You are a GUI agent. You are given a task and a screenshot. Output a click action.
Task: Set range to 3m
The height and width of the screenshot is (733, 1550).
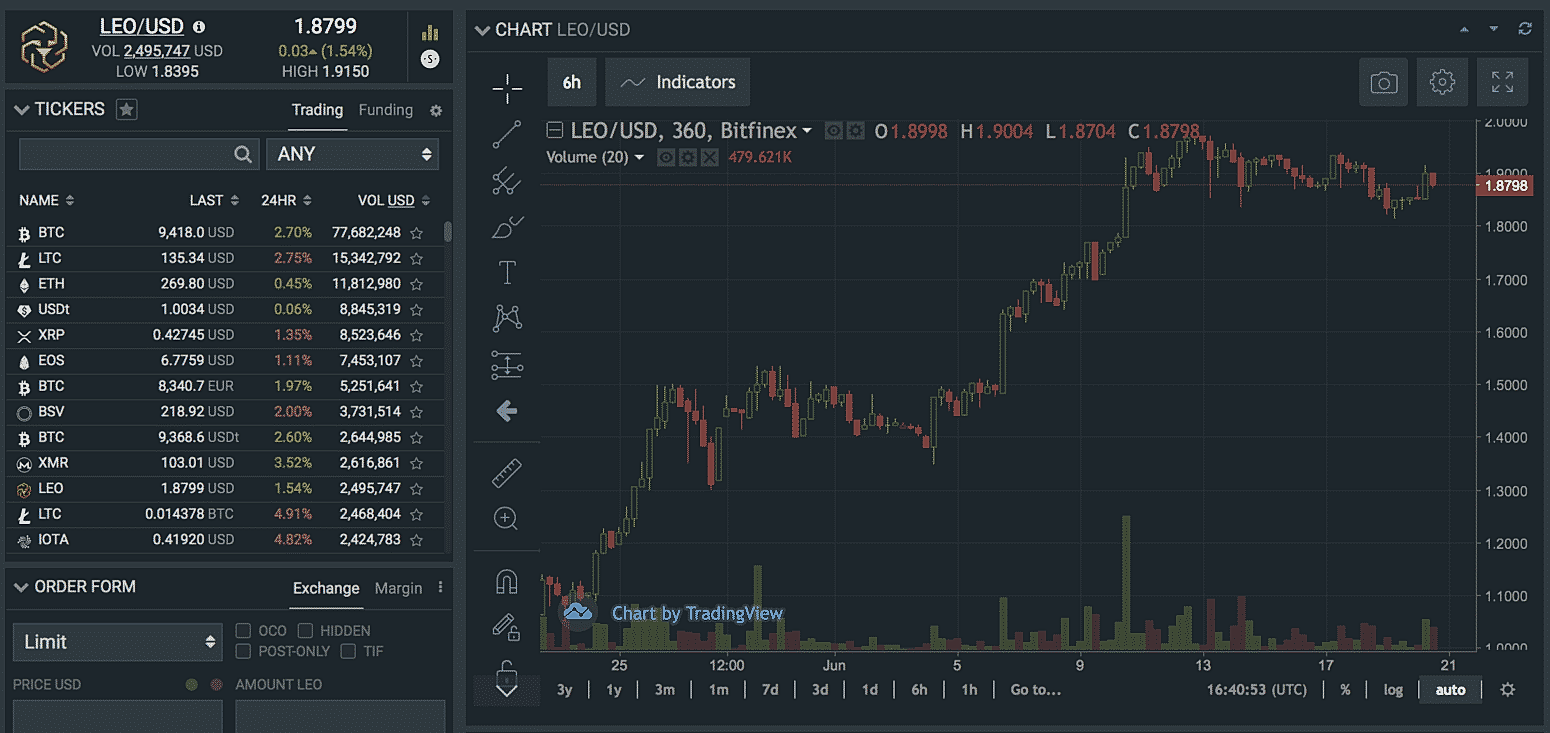tap(665, 690)
